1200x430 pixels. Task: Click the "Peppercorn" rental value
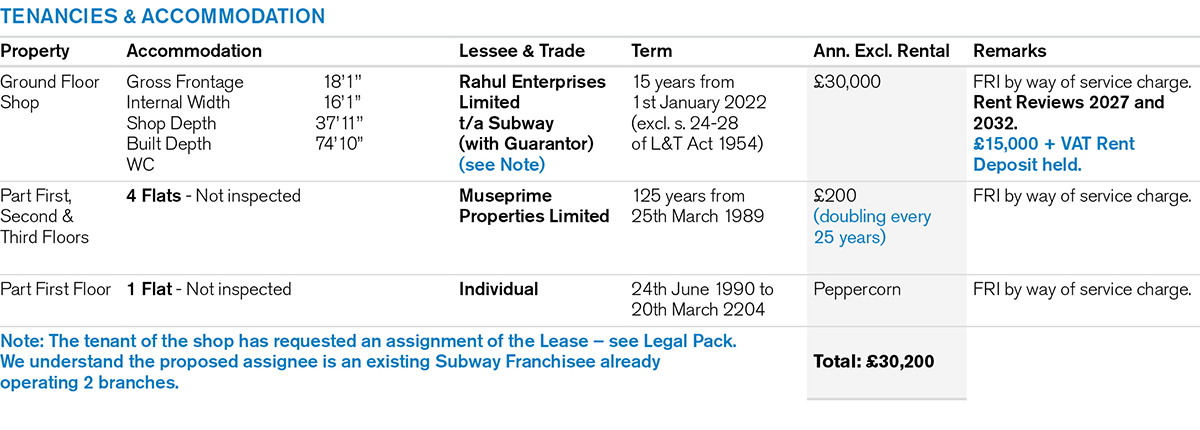click(x=858, y=289)
